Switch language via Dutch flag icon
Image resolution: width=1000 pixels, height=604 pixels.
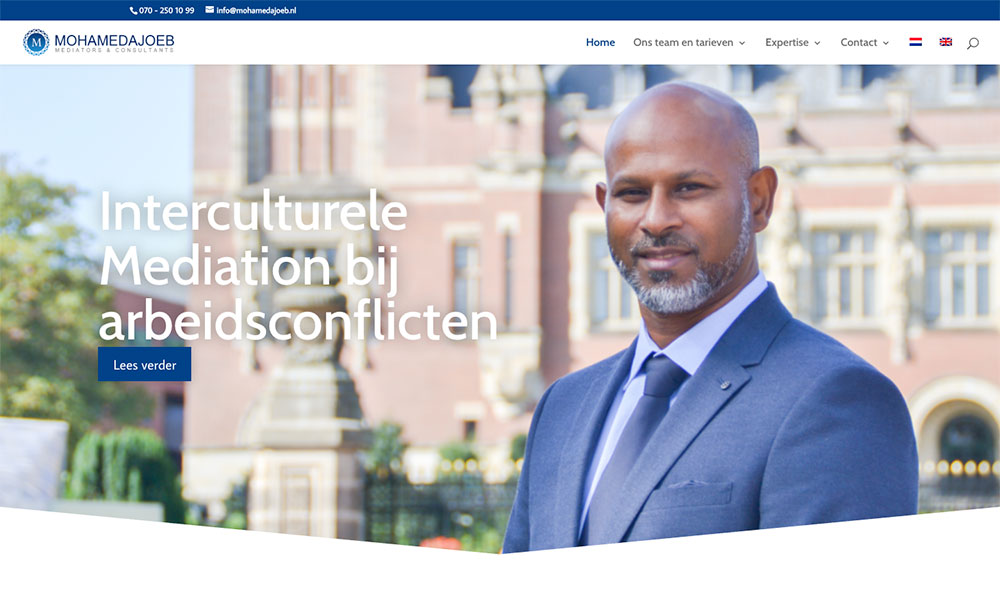coord(915,42)
